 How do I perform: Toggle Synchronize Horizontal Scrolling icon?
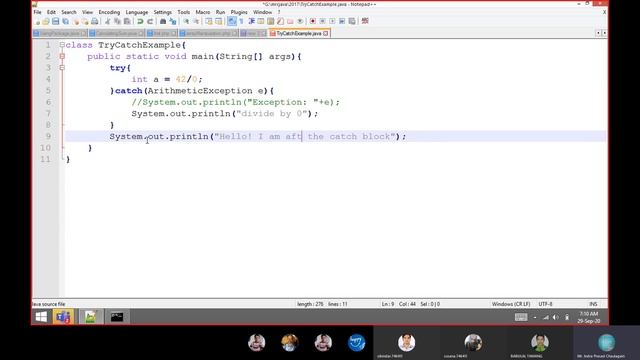pyautogui.click(x=218, y=21)
